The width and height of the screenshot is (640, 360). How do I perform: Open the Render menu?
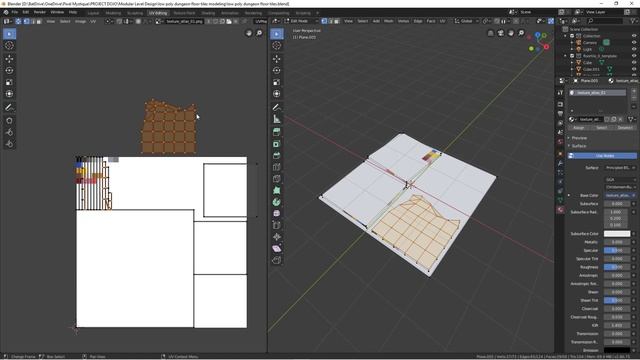(x=40, y=12)
